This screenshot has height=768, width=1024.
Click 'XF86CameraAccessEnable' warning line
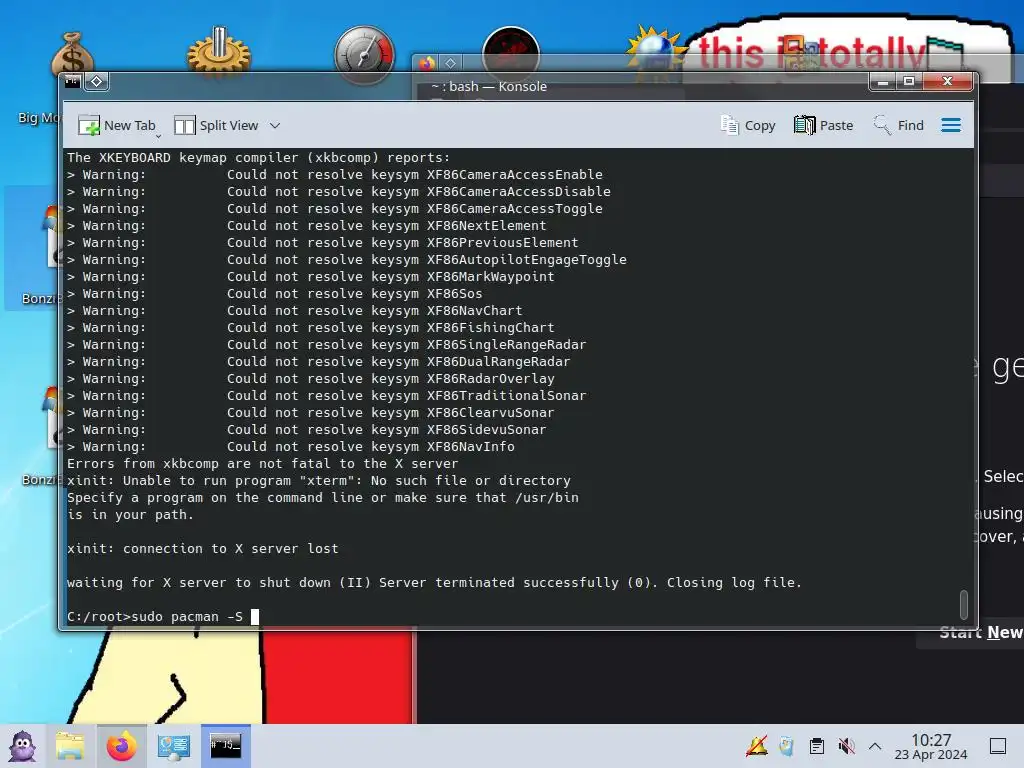pos(335,174)
